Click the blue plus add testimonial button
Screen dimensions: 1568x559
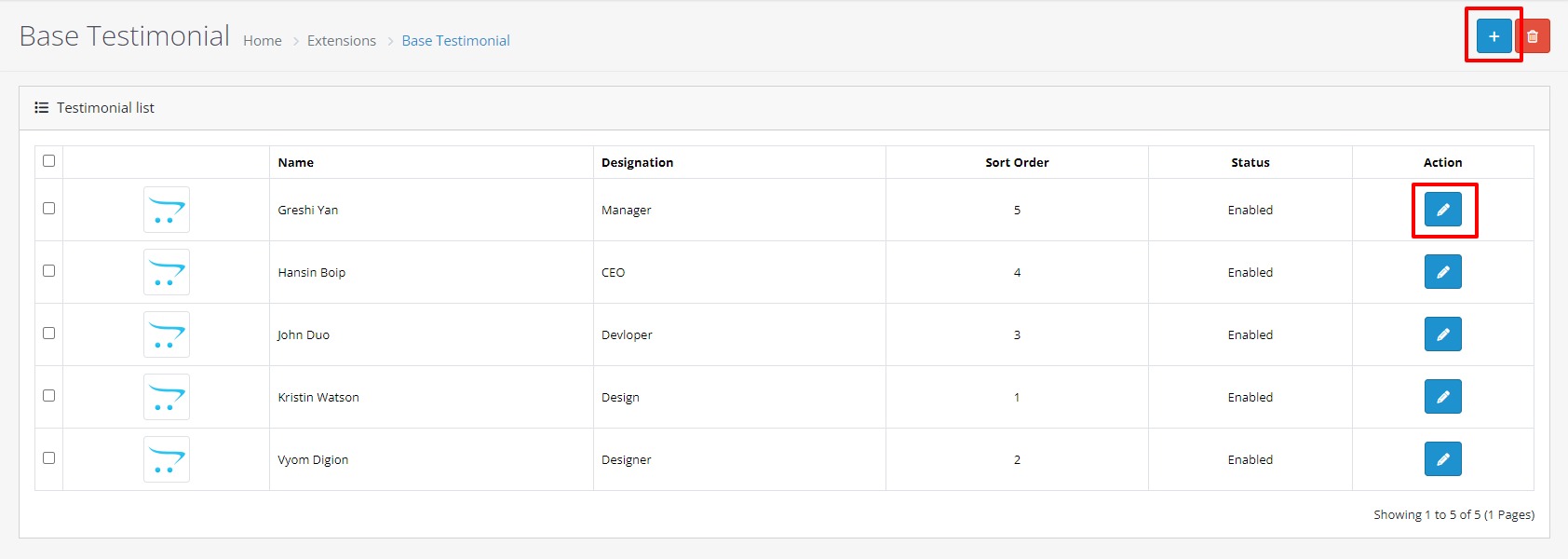1494,36
